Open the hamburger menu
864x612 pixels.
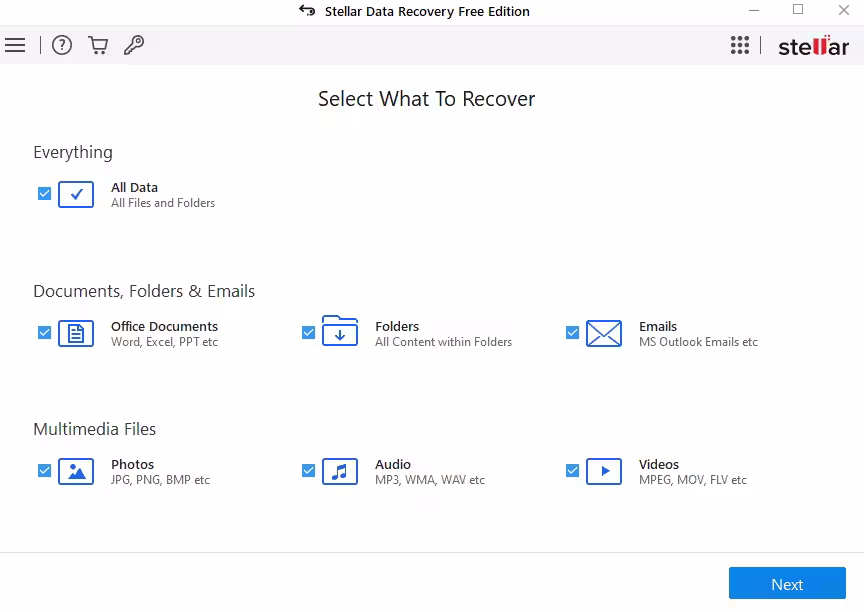pos(15,45)
